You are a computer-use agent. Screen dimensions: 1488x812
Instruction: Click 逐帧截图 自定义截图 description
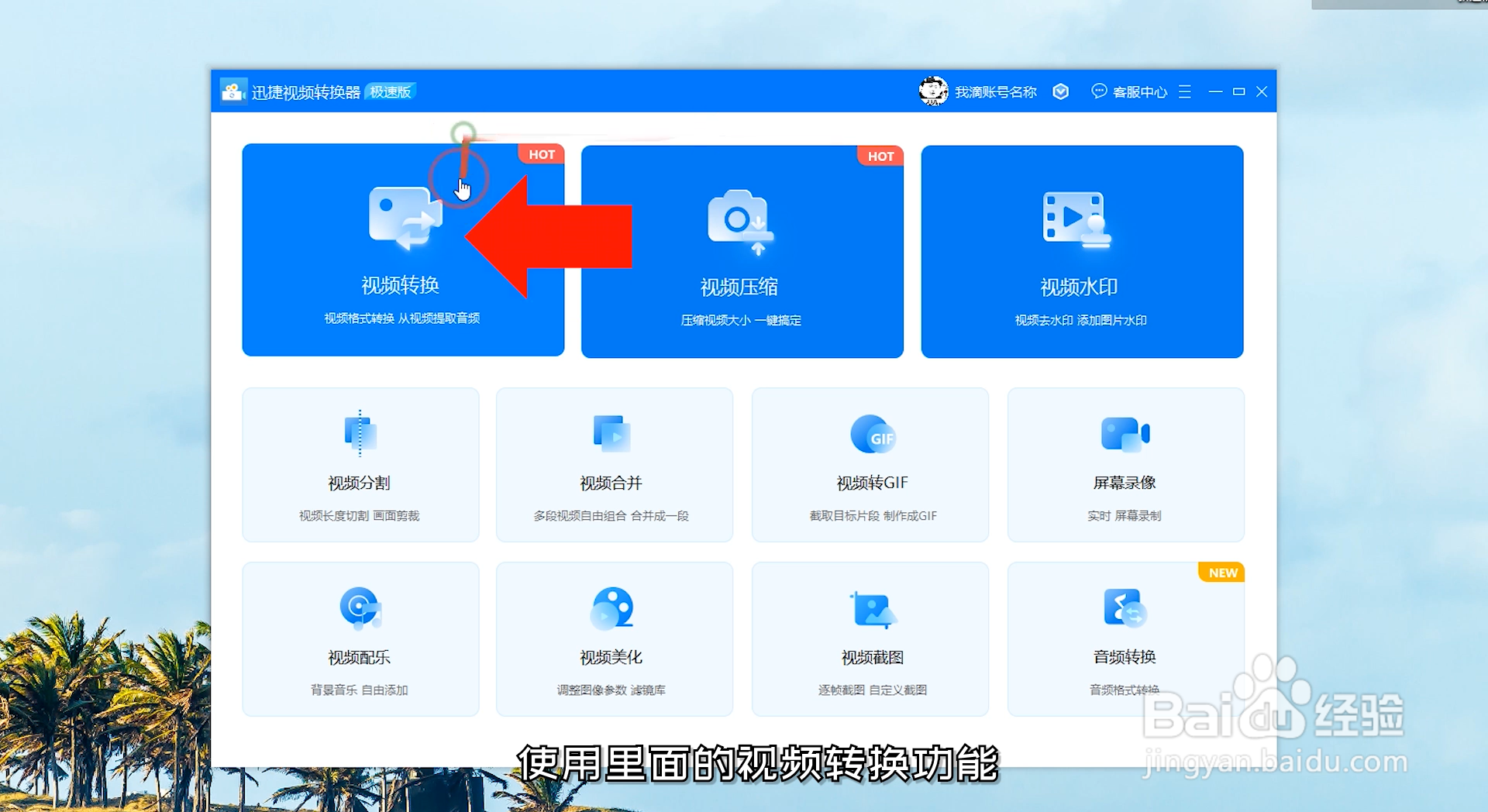pos(872,690)
